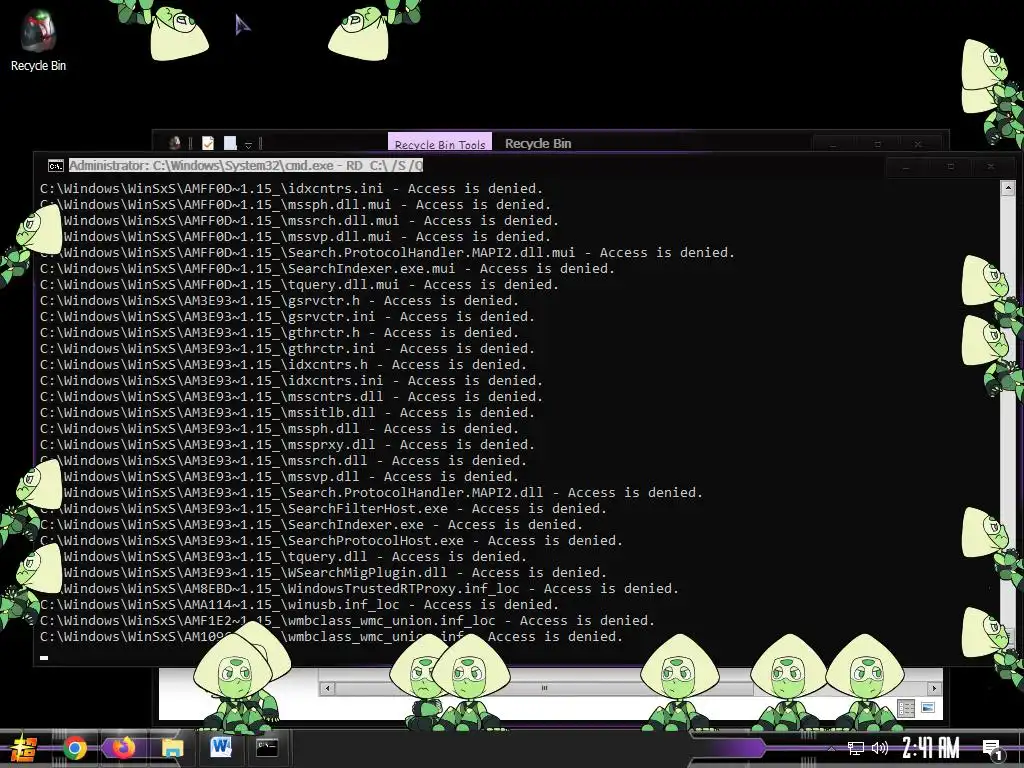This screenshot has height=768, width=1024.
Task: Click the right arrow of Recycle Bin scrollbar
Action: [x=934, y=688]
